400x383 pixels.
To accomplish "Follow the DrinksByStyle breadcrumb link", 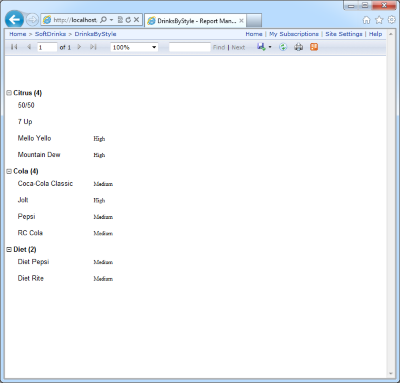I will (x=95, y=34).
